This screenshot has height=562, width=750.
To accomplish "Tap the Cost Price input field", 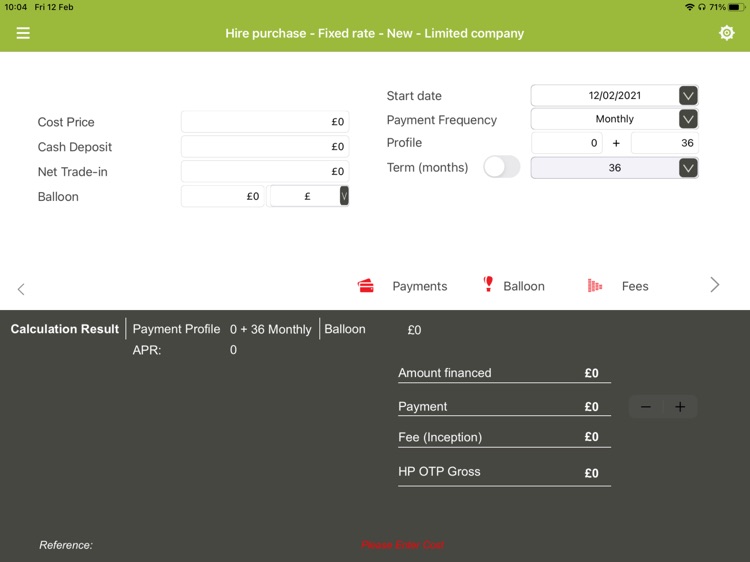I will pyautogui.click(x=265, y=122).
